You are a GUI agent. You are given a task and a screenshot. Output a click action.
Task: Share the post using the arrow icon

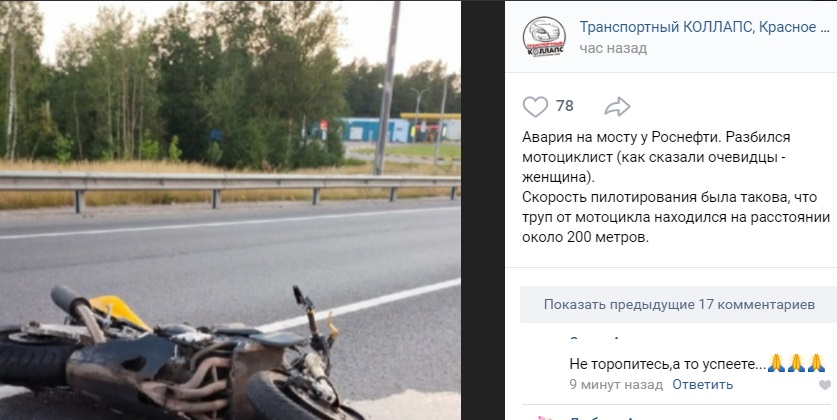coord(617,107)
